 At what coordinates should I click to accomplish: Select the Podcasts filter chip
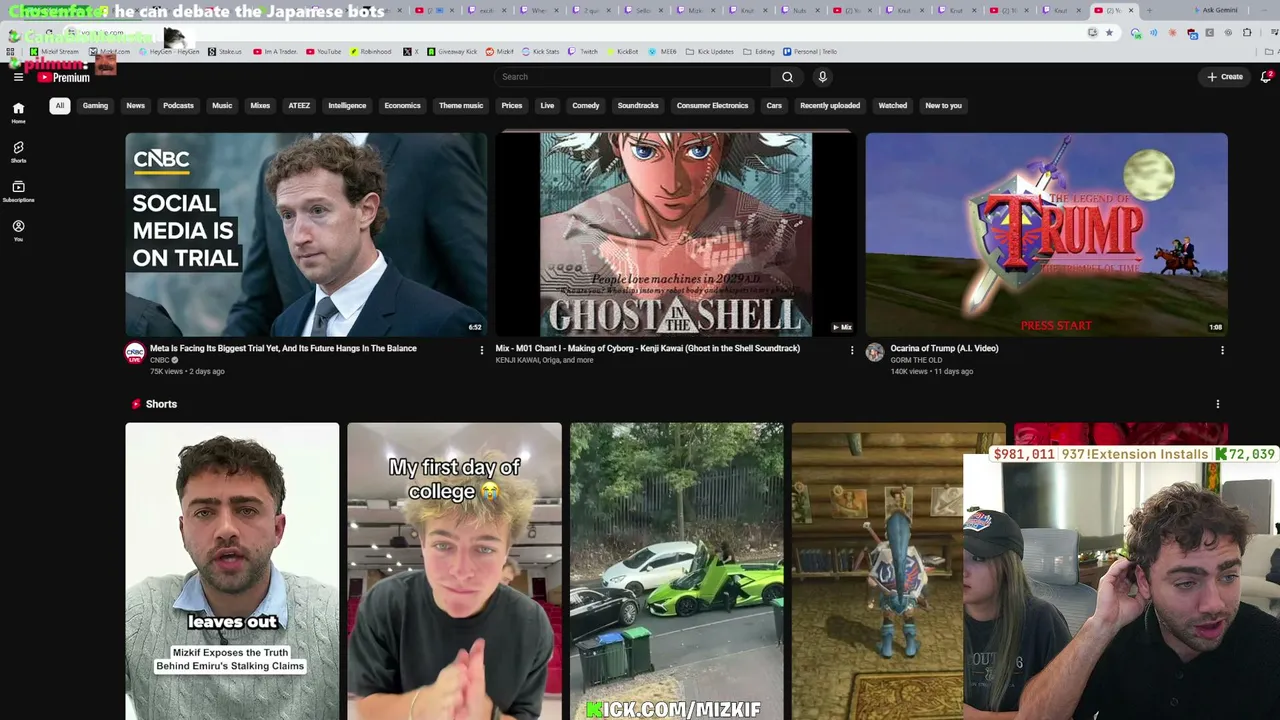click(x=178, y=105)
